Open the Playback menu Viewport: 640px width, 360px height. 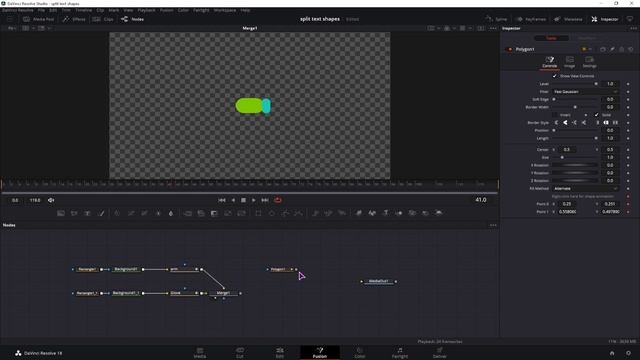146,10
